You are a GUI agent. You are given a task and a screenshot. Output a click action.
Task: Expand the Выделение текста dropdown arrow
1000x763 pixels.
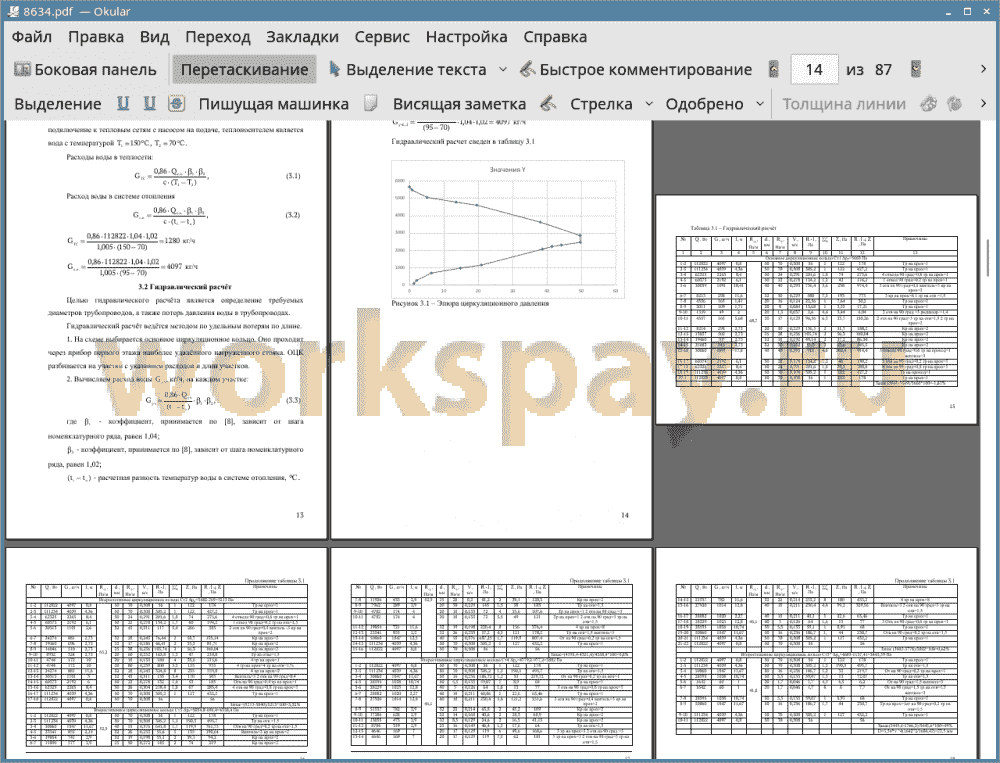[x=503, y=69]
